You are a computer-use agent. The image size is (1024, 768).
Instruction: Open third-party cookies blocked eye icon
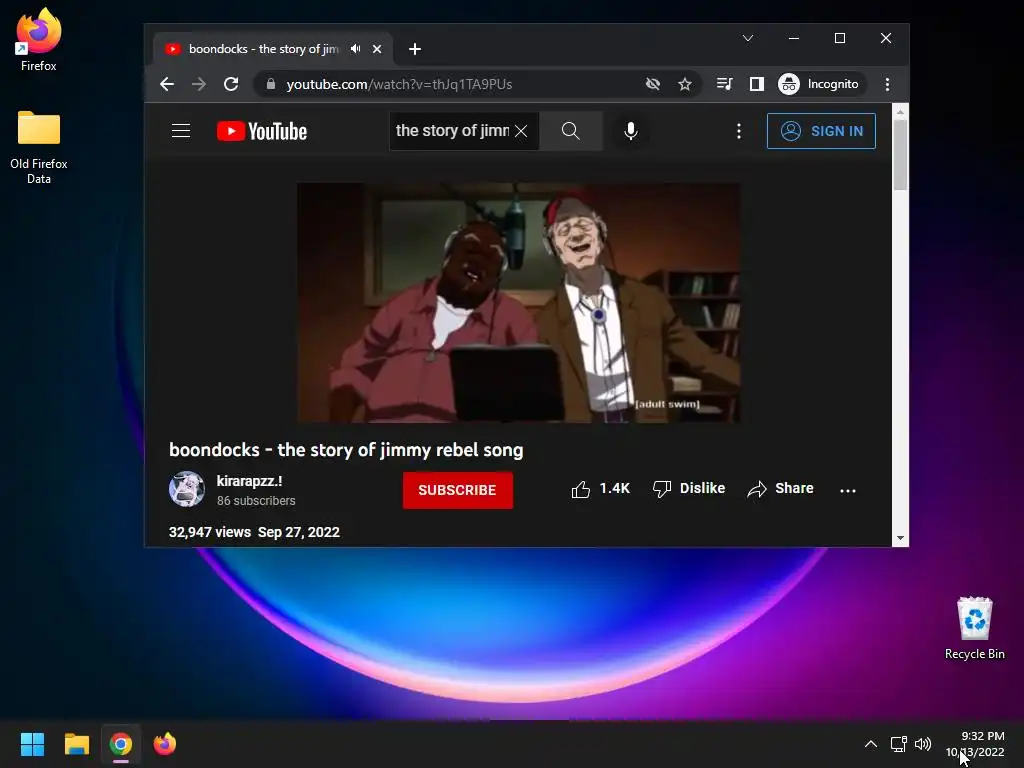pos(652,84)
